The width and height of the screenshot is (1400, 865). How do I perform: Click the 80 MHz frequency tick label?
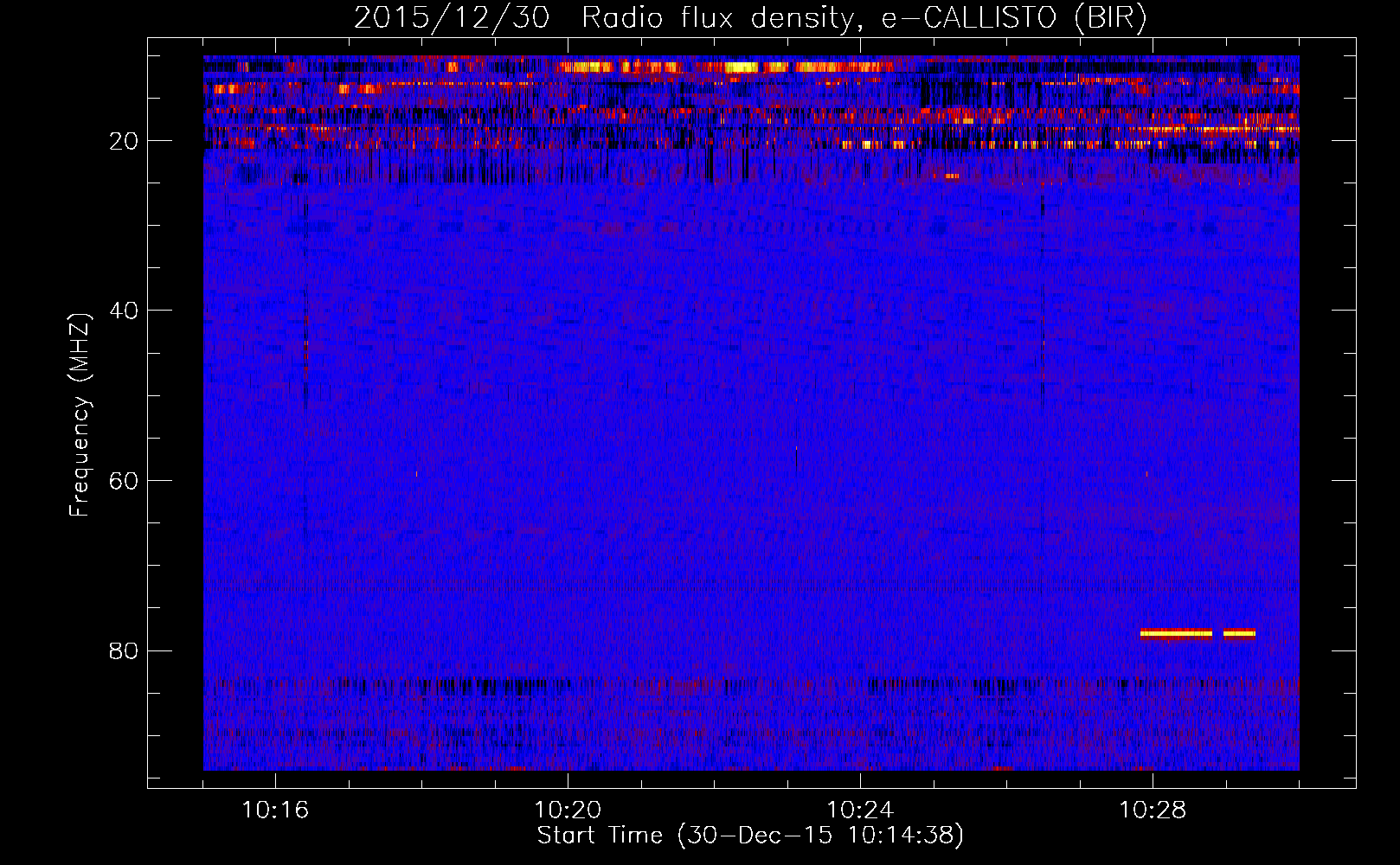(125, 651)
